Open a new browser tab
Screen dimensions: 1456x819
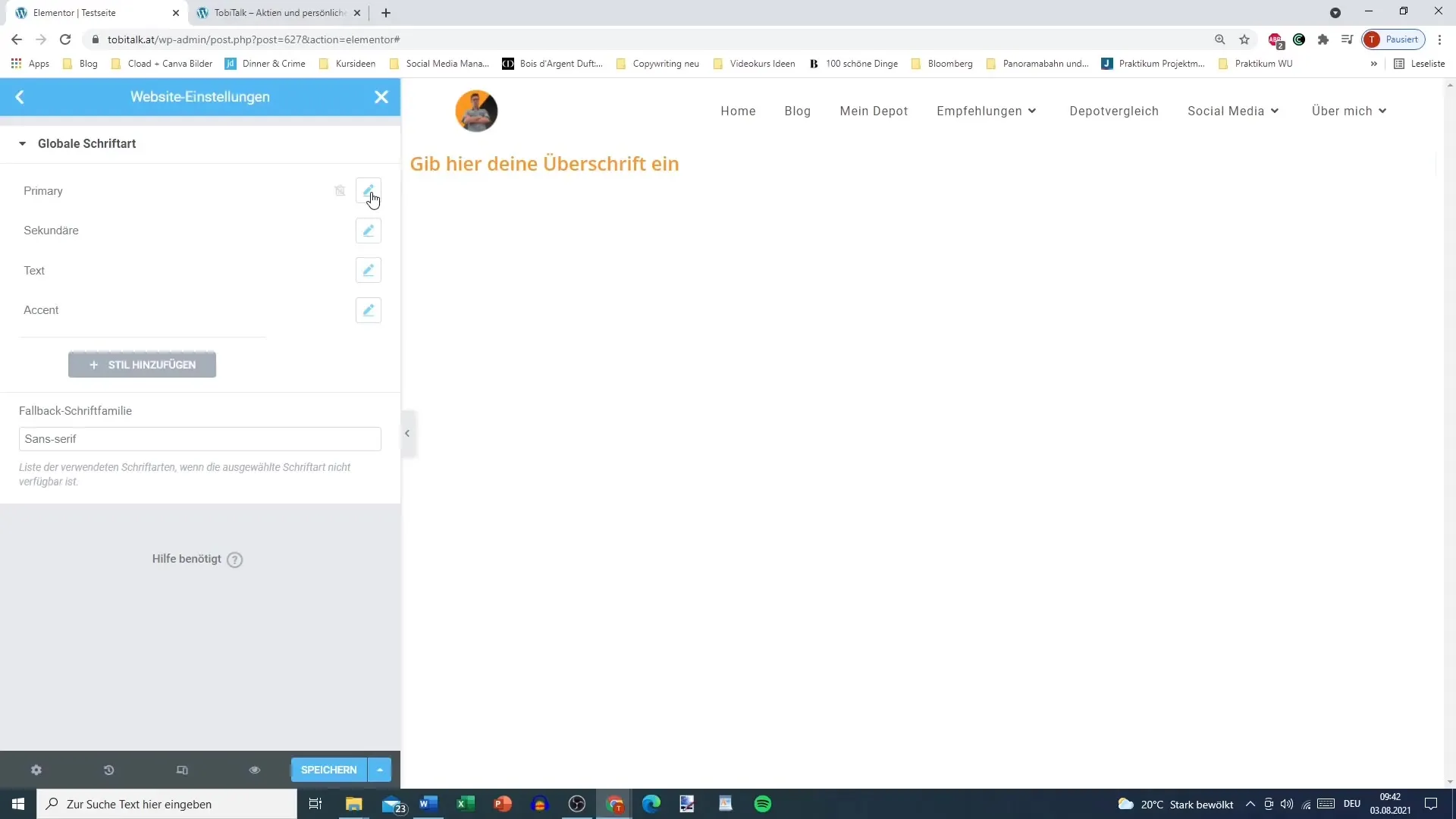pos(386,13)
